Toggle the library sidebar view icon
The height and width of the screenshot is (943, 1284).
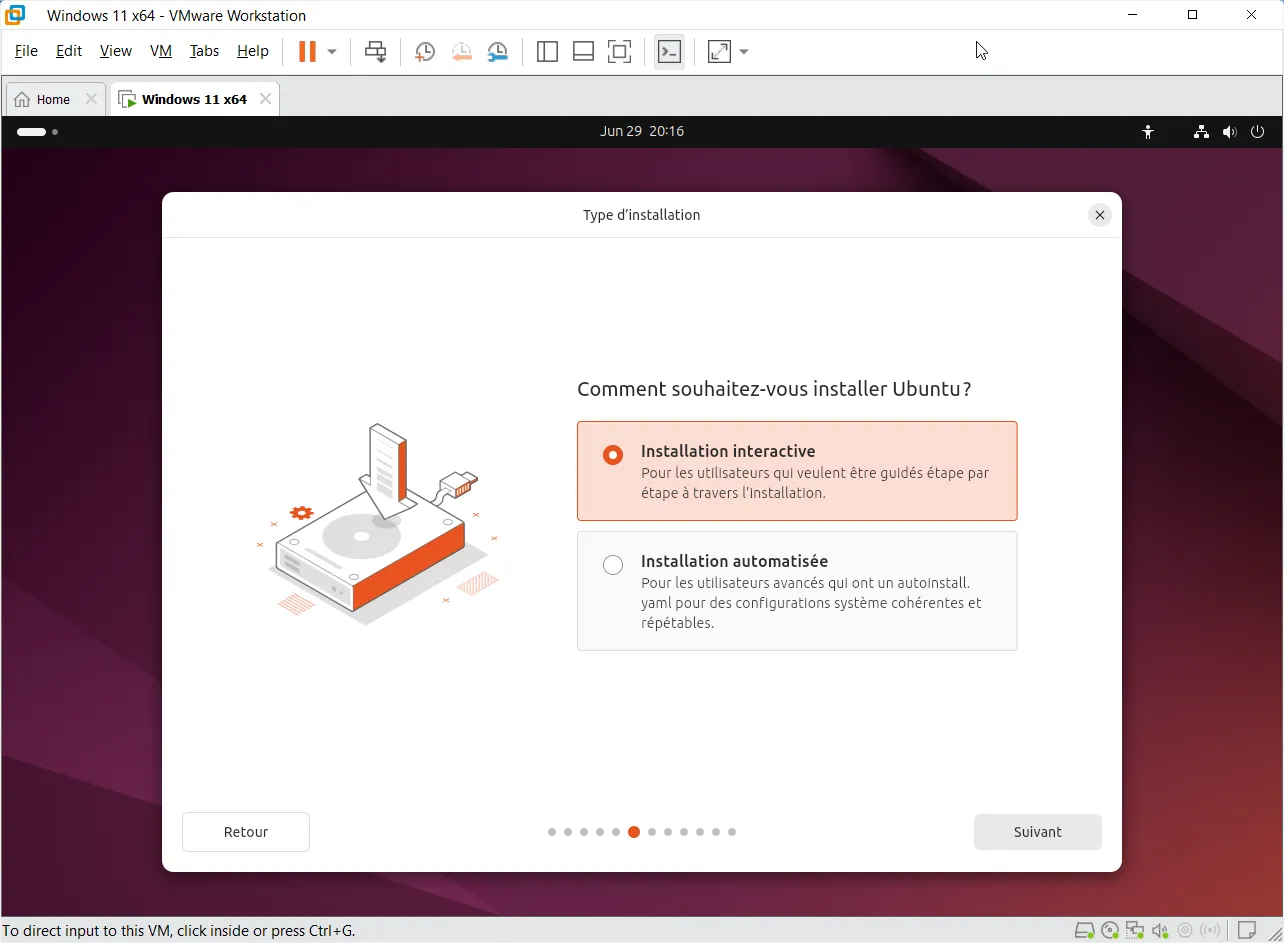point(547,52)
